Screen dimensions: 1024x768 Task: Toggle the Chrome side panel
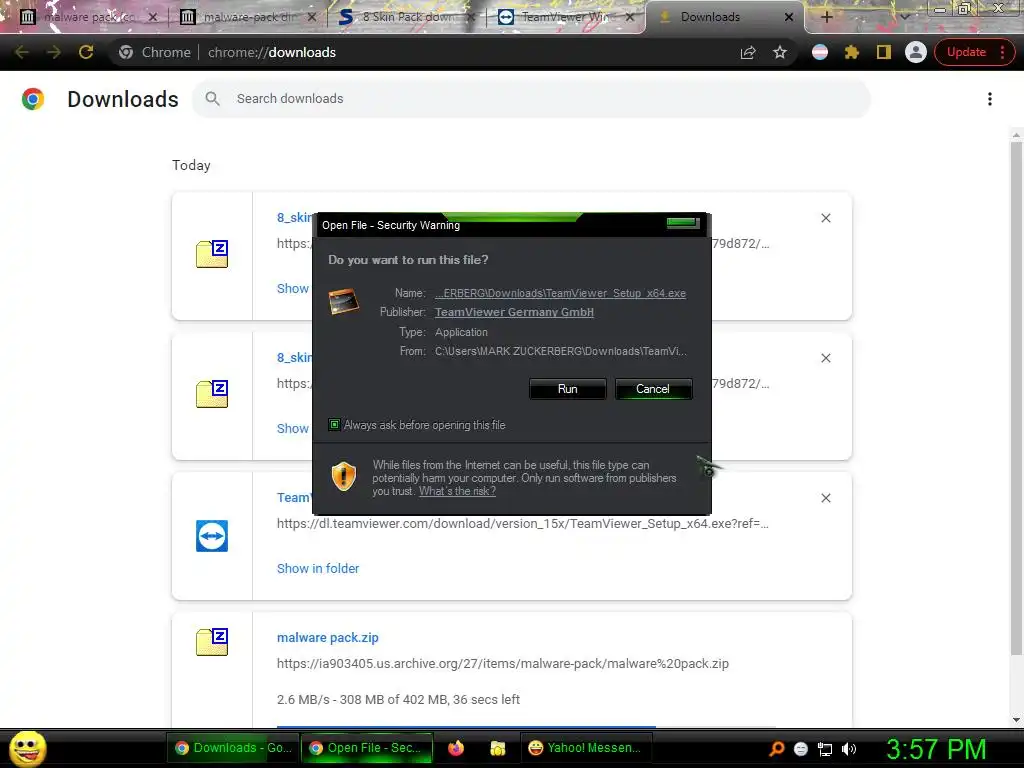(x=884, y=52)
